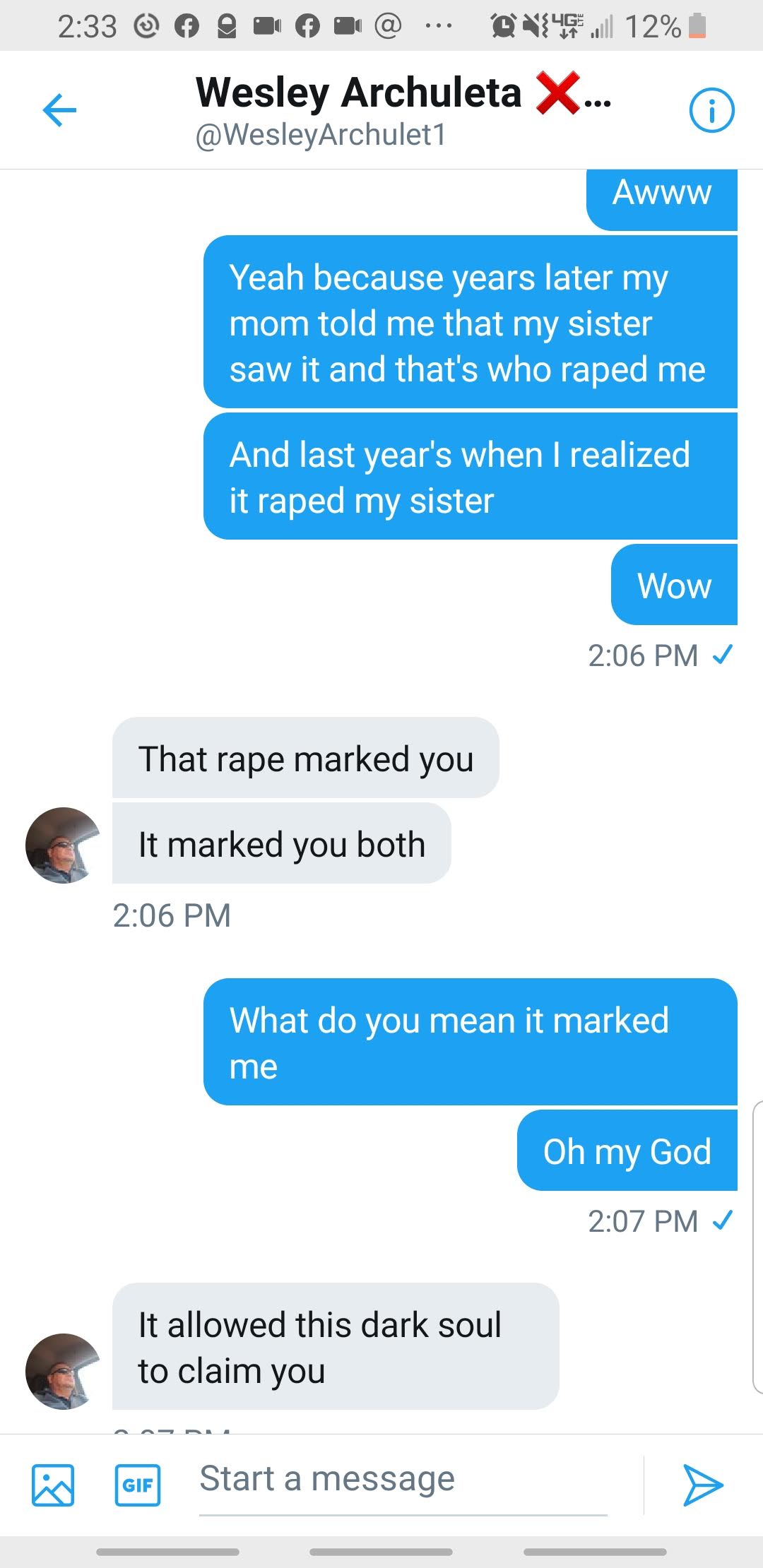Tap avatar beside "It marked you both"

pos(63,845)
